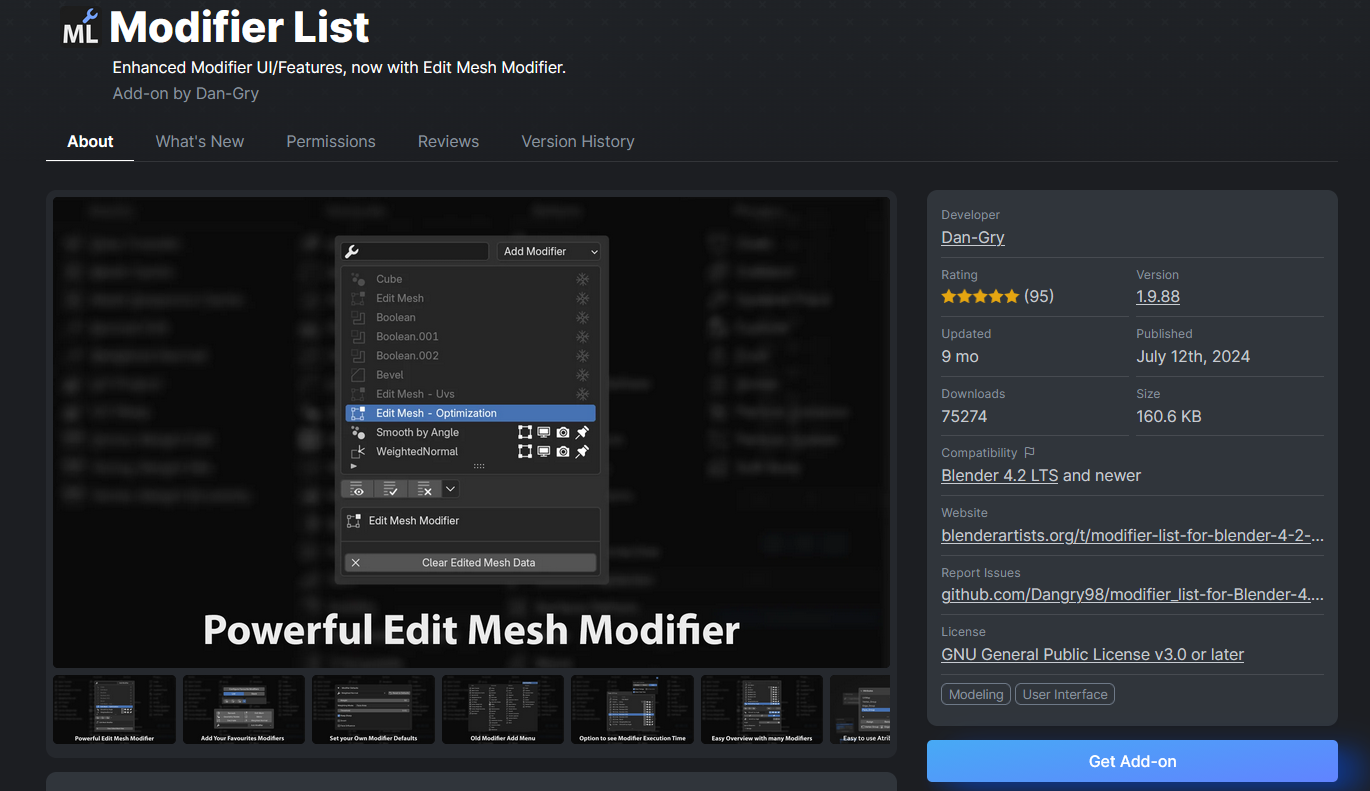Open the Version History tab

click(x=578, y=142)
